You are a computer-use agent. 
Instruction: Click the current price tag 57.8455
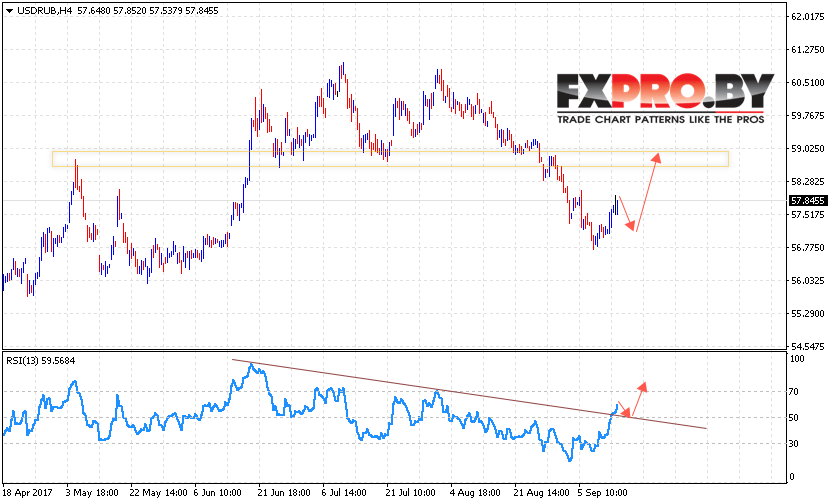[x=807, y=200]
